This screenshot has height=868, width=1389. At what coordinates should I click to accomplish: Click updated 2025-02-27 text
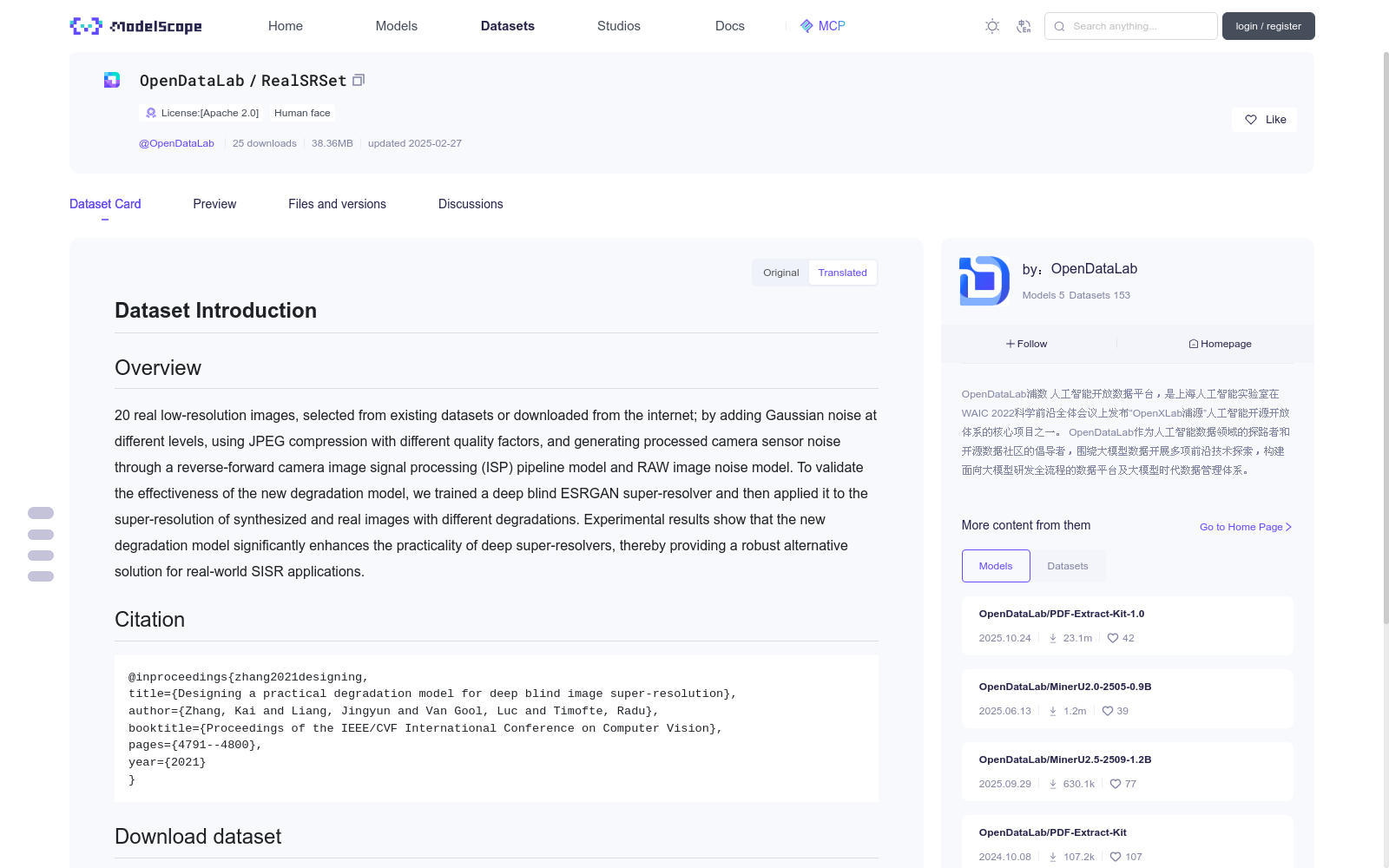(415, 143)
